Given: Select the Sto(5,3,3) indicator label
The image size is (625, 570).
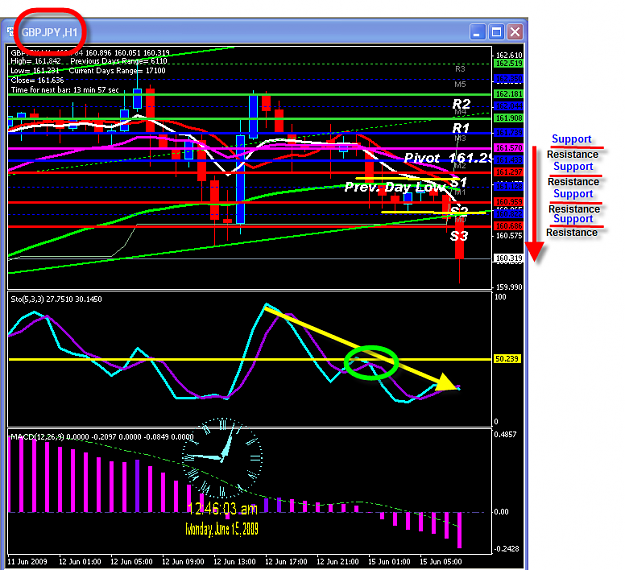Looking at the screenshot, I should 56,299.
